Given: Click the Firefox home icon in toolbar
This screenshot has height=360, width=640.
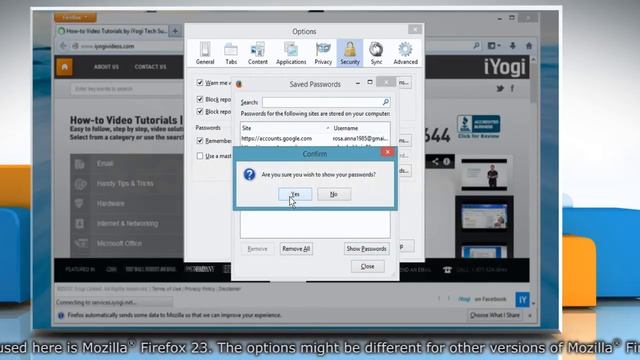Looking at the screenshot, I should click(529, 46).
